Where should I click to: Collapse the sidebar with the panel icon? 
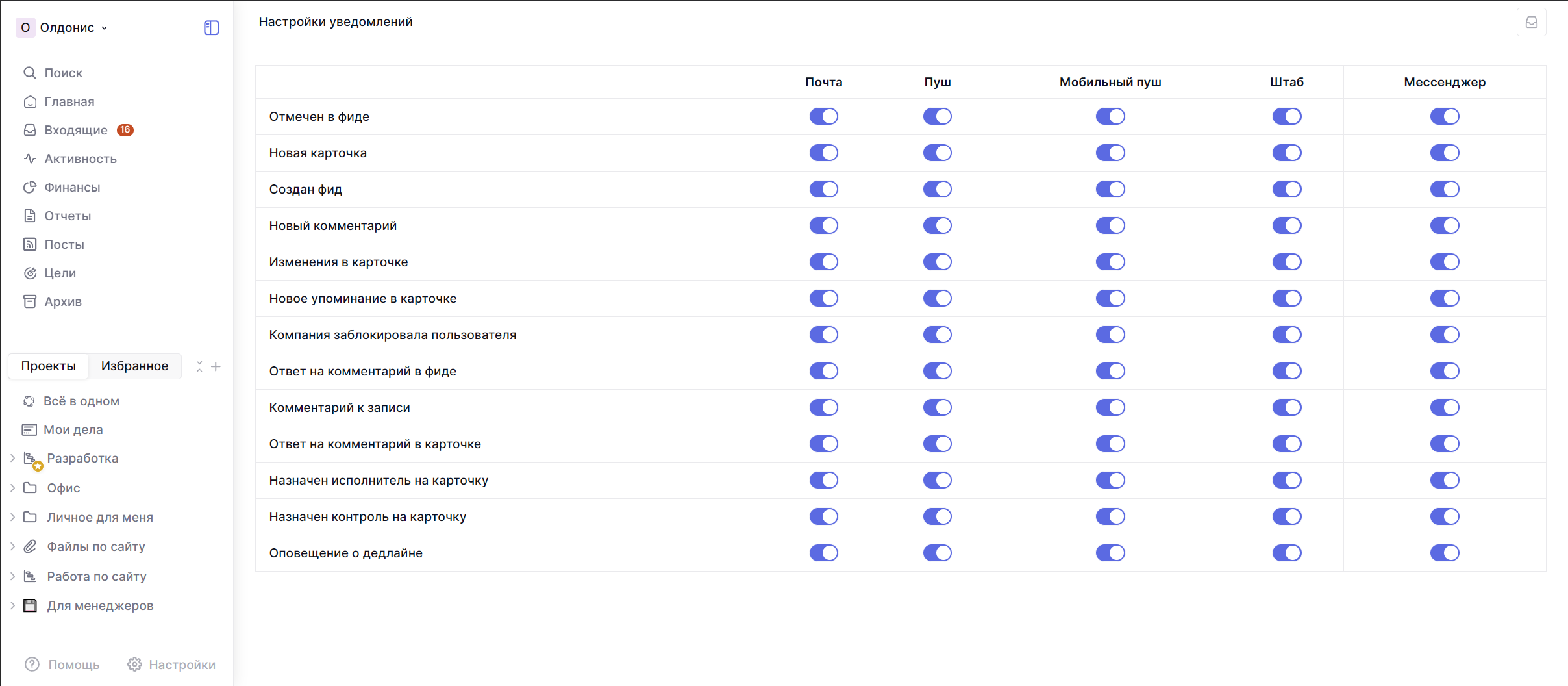[x=211, y=28]
